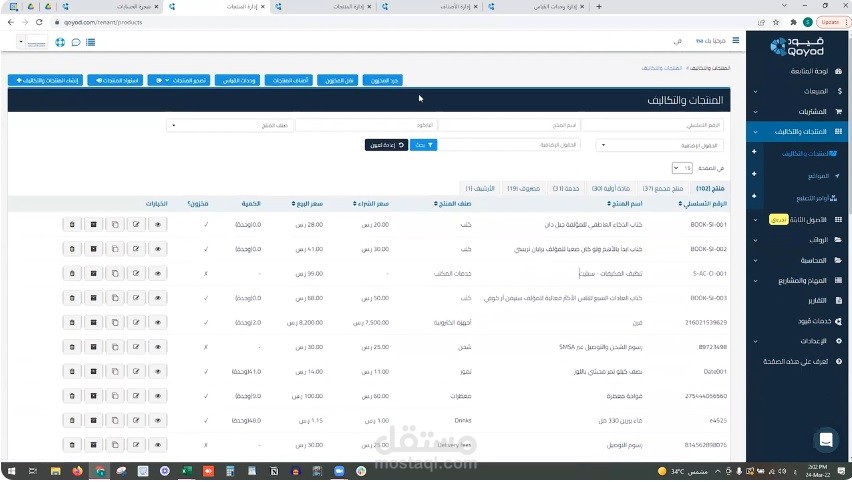This screenshot has width=852, height=482.
Task: Click blue بحث search button
Action: click(423, 145)
